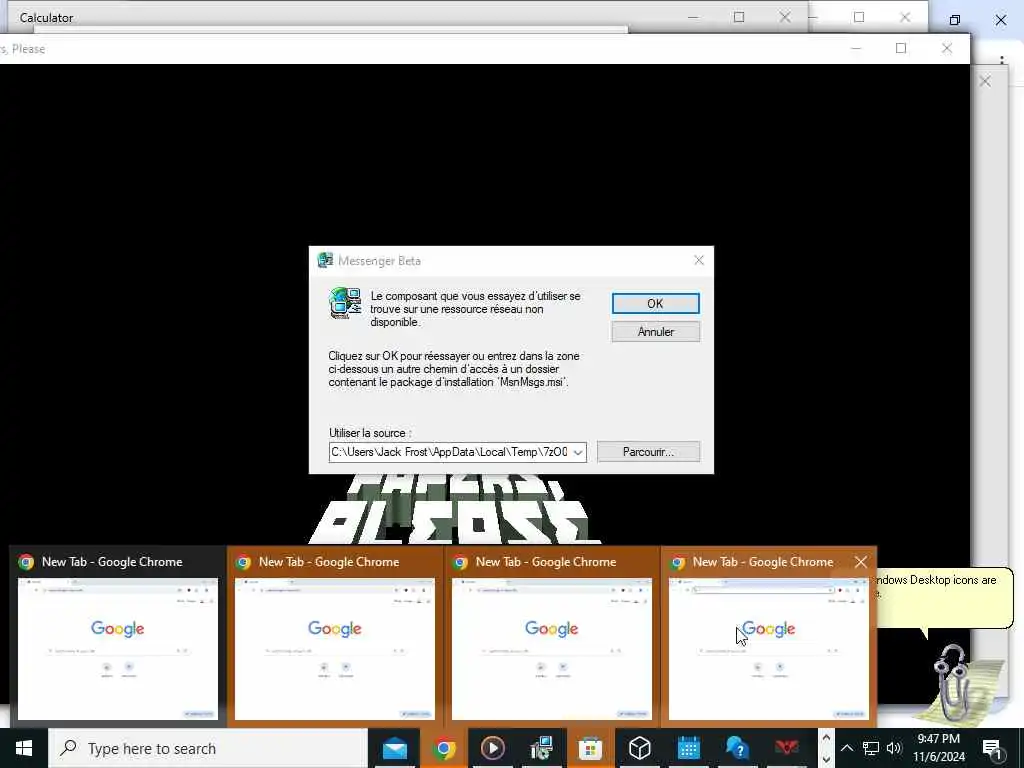
Task: Open the Action Center notifications icon
Action: (992, 748)
